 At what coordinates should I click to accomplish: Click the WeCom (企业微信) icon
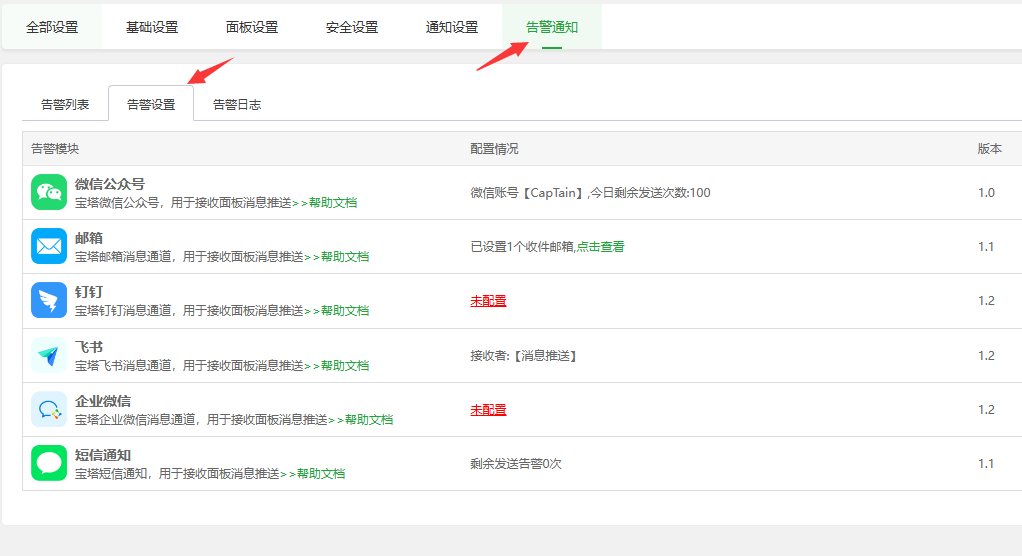click(x=49, y=409)
